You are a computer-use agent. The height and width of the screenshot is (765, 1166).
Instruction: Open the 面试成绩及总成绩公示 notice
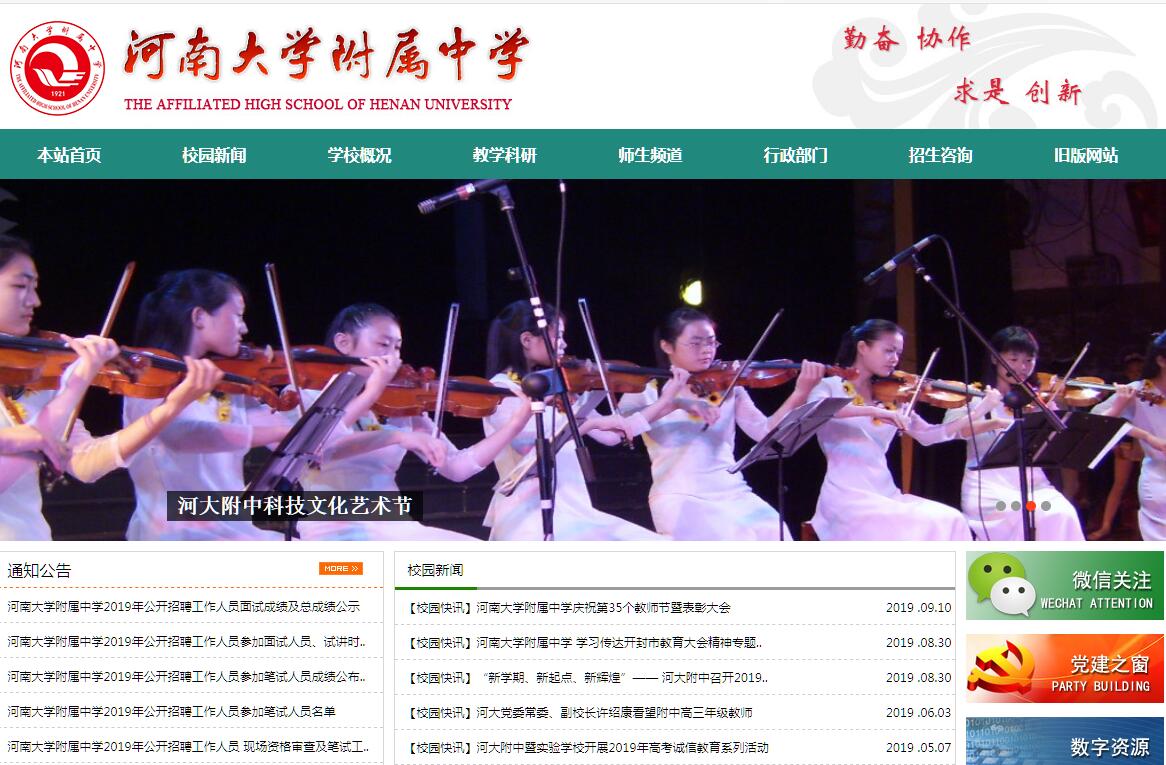[183, 607]
